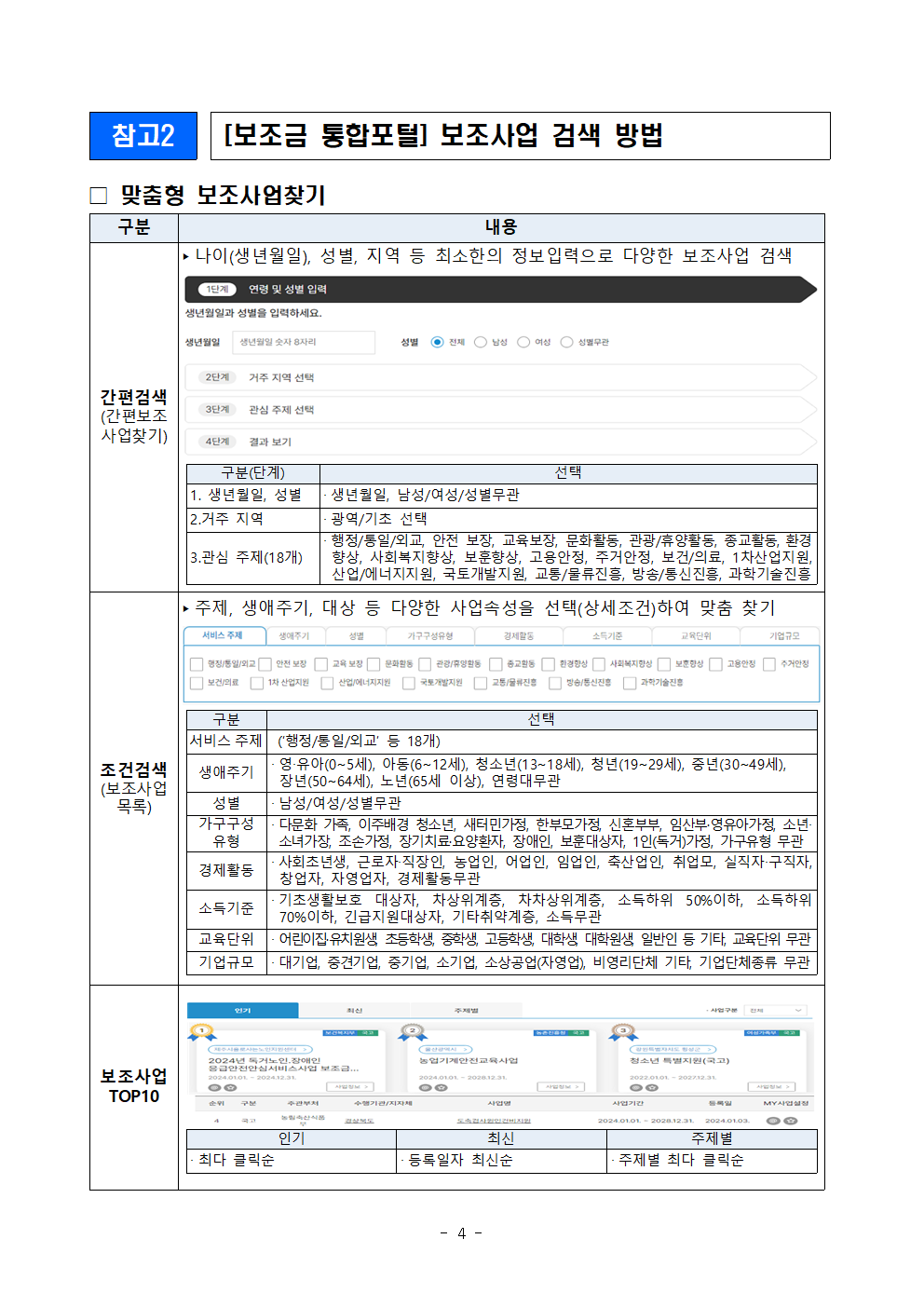Image resolution: width=924 pixels, height=1307 pixels.
Task: Click the rank 2 silver medal badge
Action: (x=413, y=1032)
